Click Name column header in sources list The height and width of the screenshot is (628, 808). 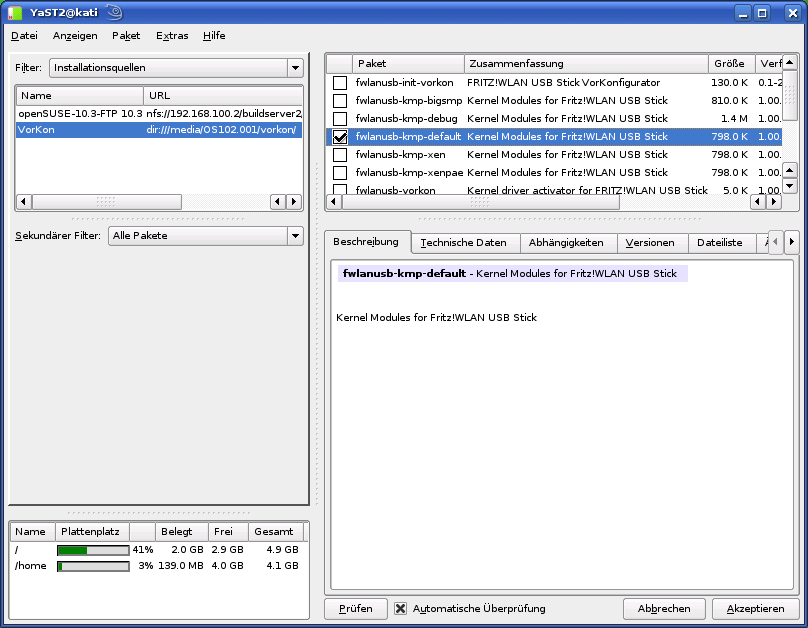80,95
